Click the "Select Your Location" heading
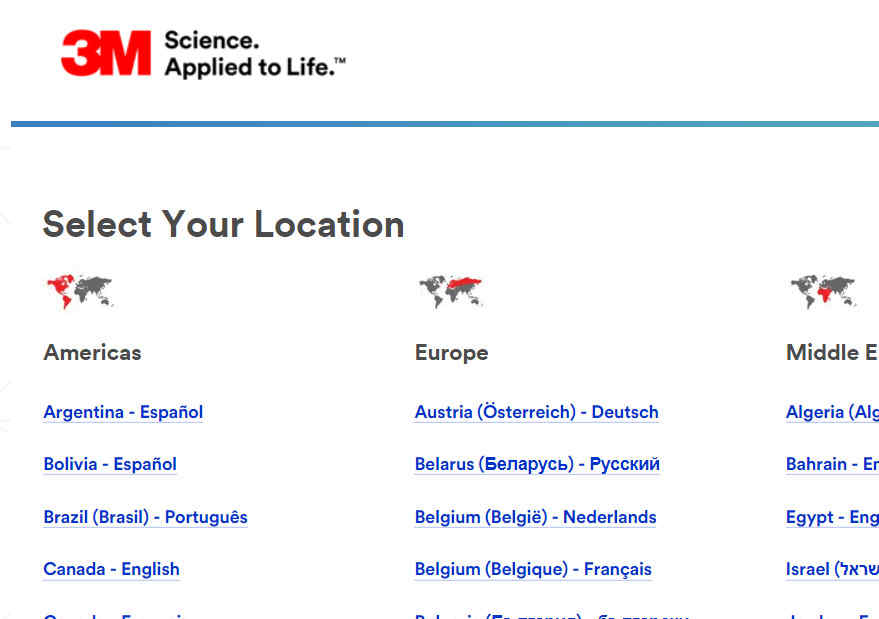 coord(223,224)
